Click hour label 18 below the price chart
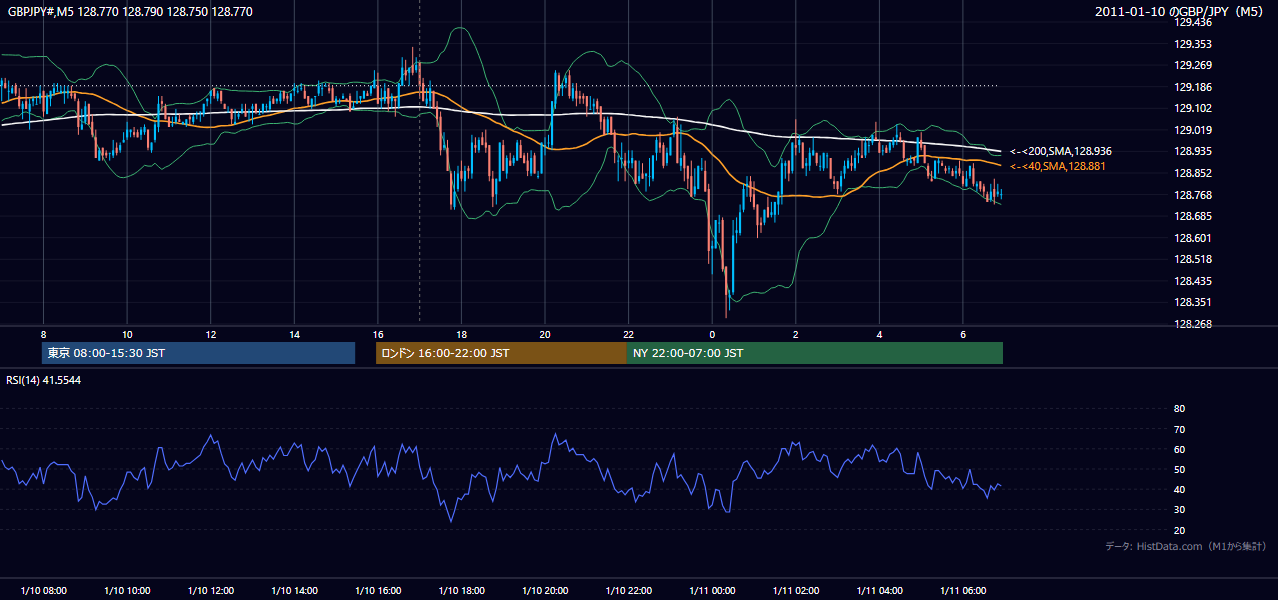The width and height of the screenshot is (1278, 600). [461, 334]
